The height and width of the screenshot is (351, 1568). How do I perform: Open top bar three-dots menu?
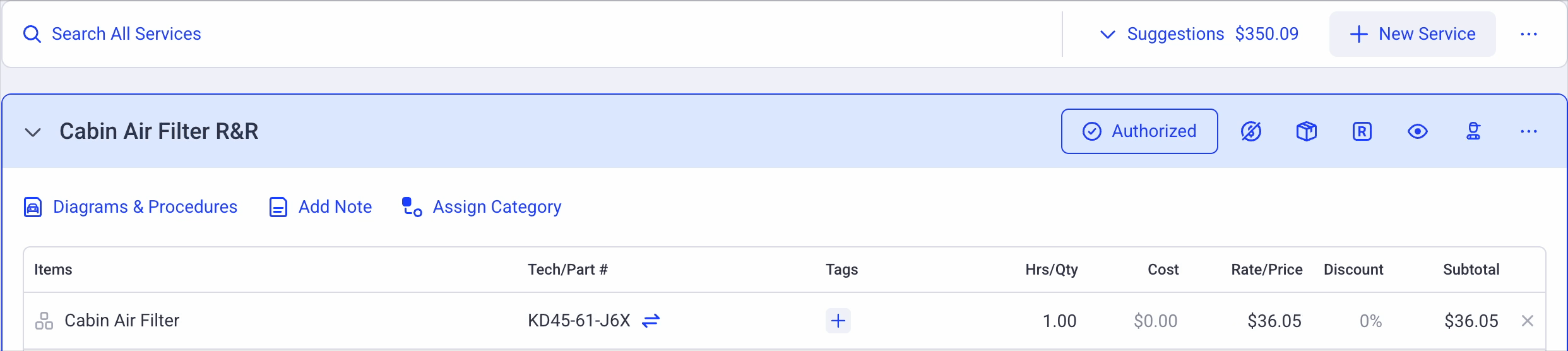pos(1529,34)
